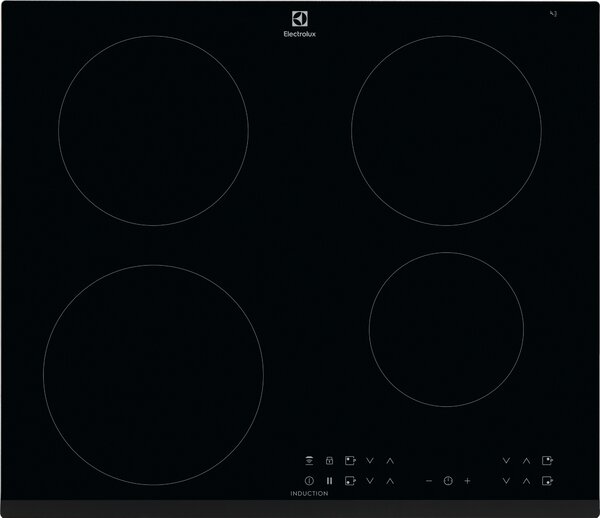Click the small front-right cooking zone circle
Screen dimensions: 600x518
point(446,329)
